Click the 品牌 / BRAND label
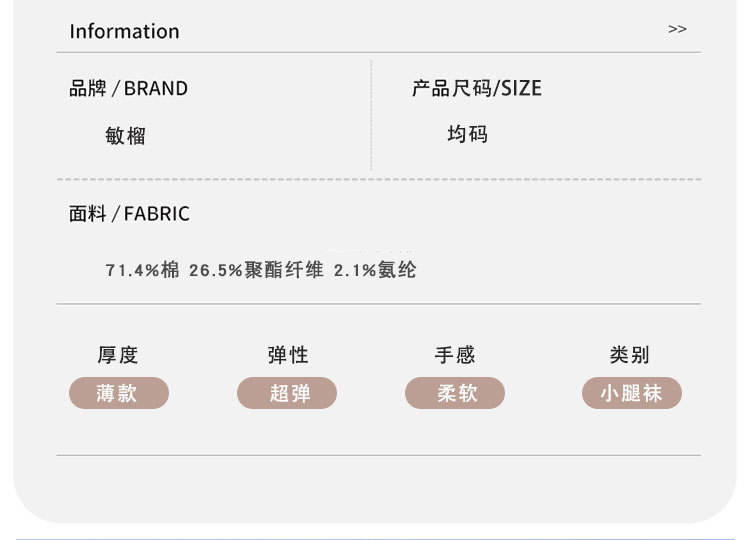This screenshot has width=750, height=540. click(x=128, y=88)
